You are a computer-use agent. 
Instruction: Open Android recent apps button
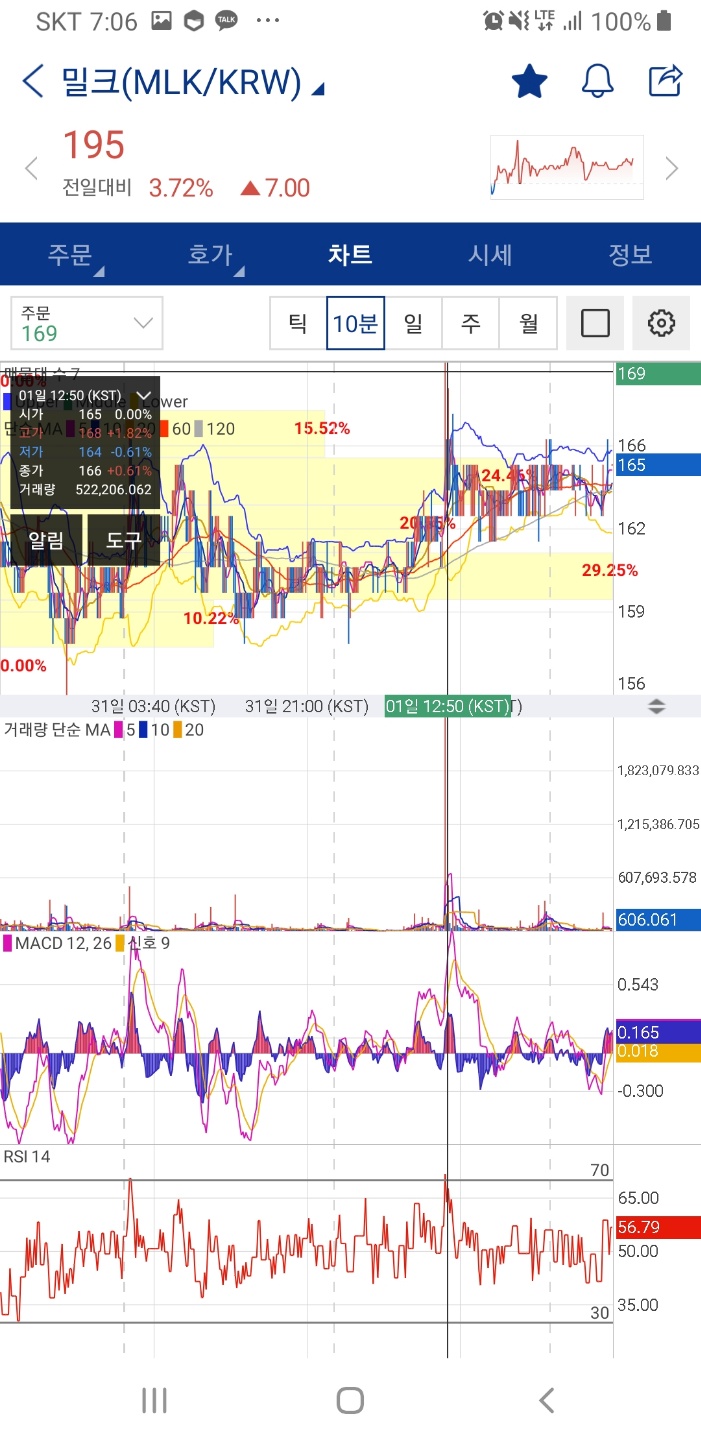(154, 1400)
